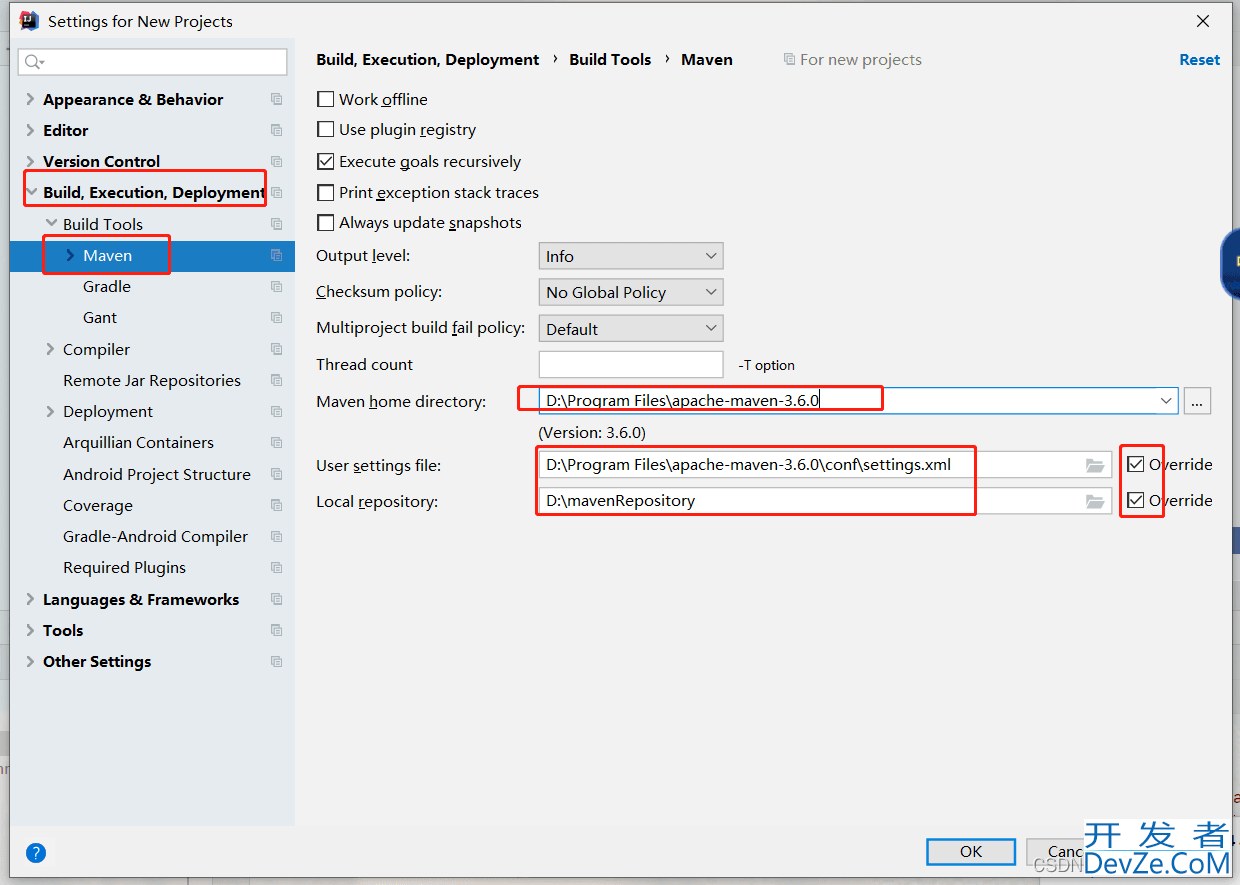Expand the Compiler node
Screen dimensions: 1240x885
51,350
